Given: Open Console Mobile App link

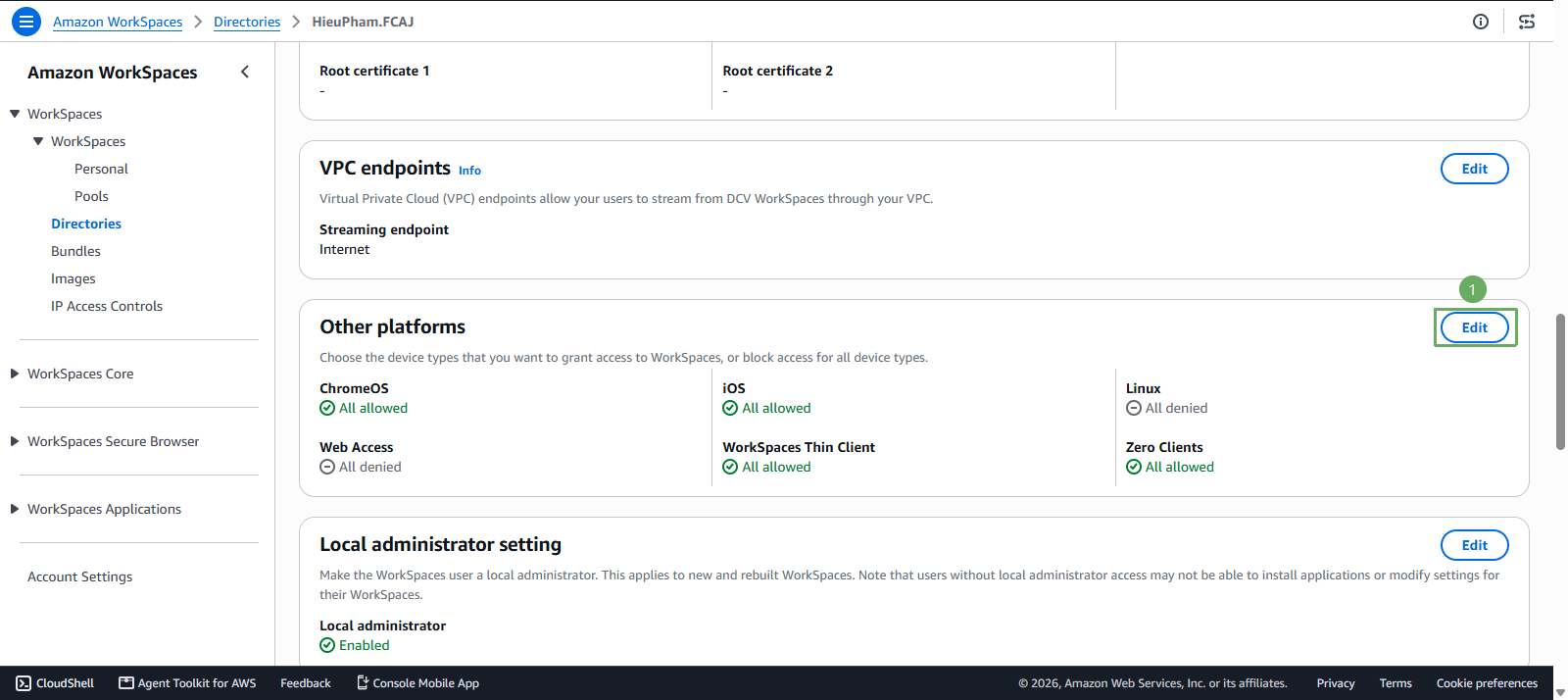Looking at the screenshot, I should [x=417, y=683].
